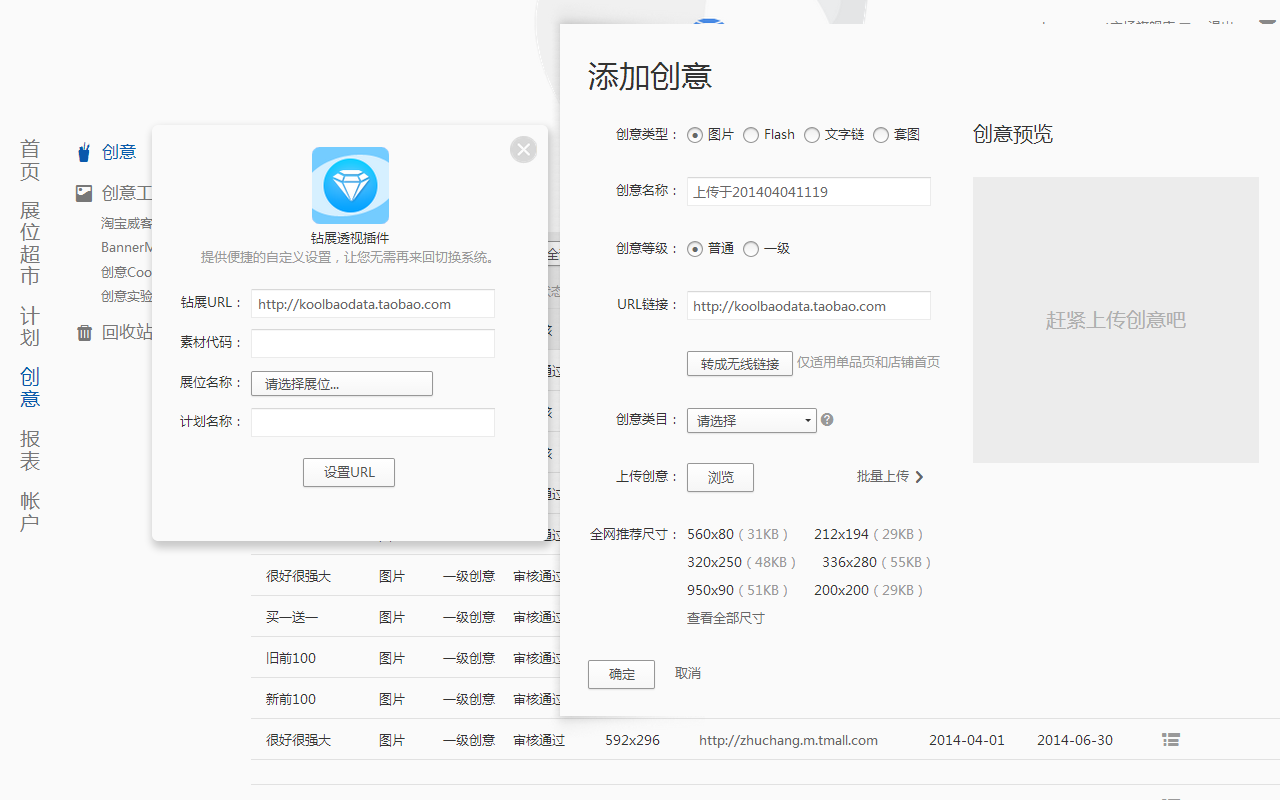The height and width of the screenshot is (800, 1280).
Task: Edit the URL链接 text field
Action: [x=809, y=306]
